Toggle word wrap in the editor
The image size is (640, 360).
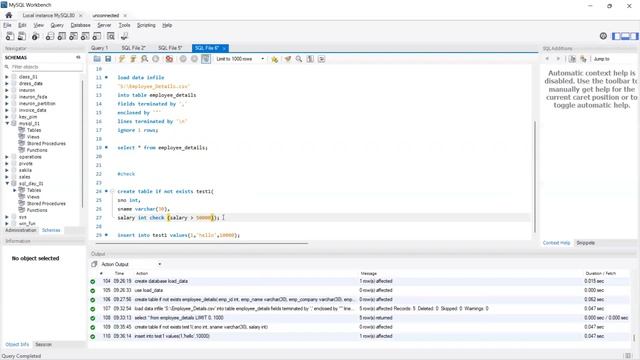(322, 59)
